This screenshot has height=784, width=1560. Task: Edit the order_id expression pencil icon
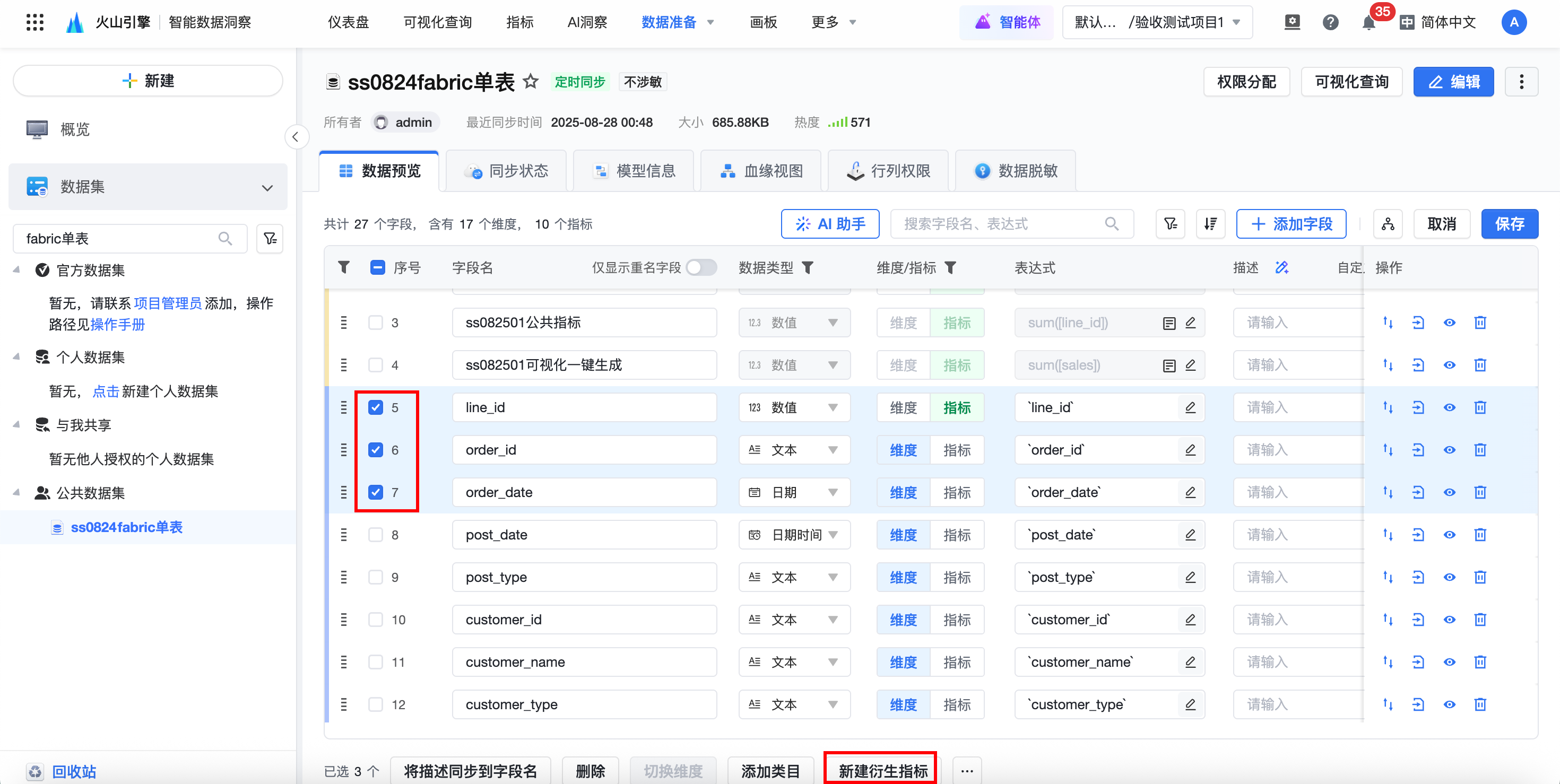[1190, 450]
